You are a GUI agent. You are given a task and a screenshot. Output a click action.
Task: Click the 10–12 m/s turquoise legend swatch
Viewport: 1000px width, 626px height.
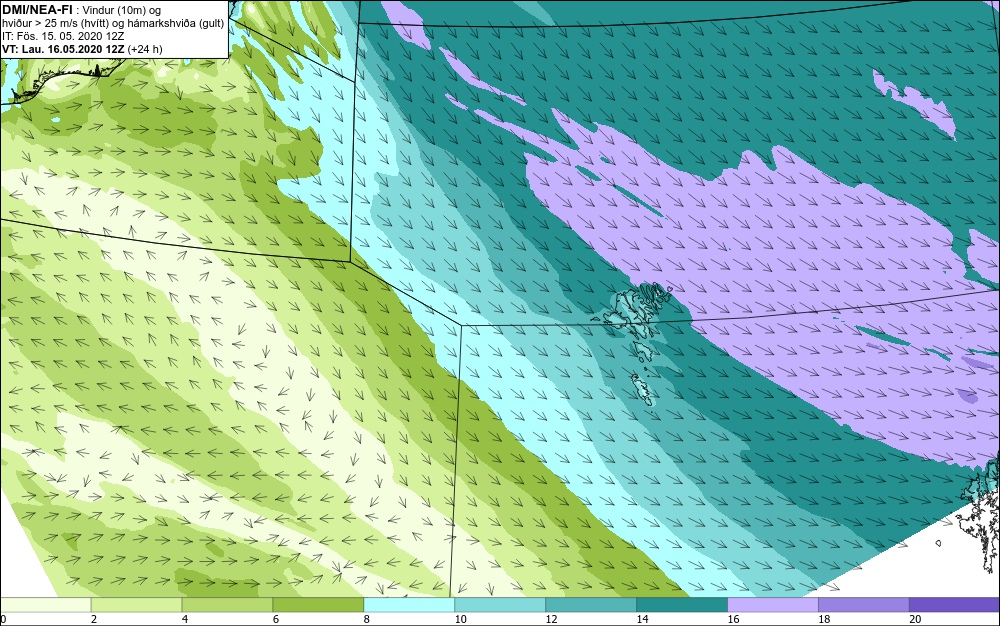coord(500,604)
